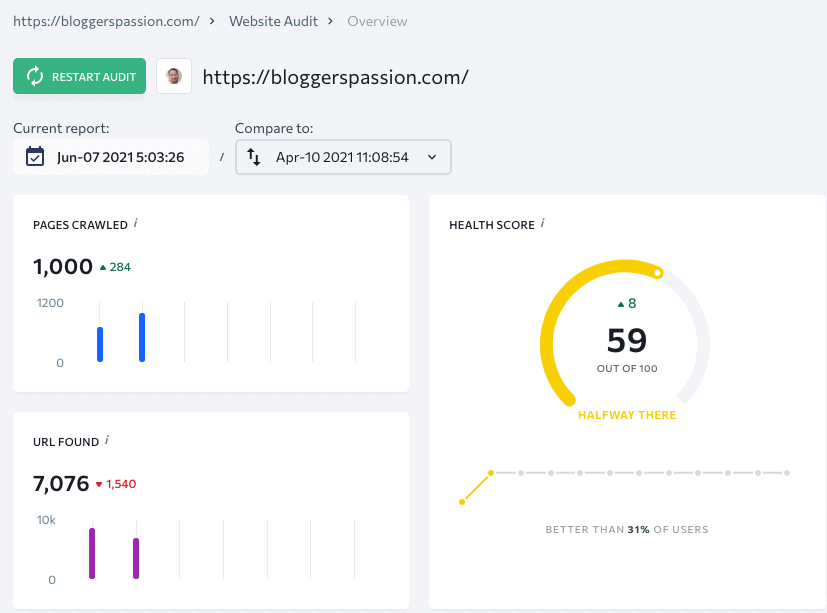
Task: Click the first purple URL Found bar
Action: pos(92,553)
